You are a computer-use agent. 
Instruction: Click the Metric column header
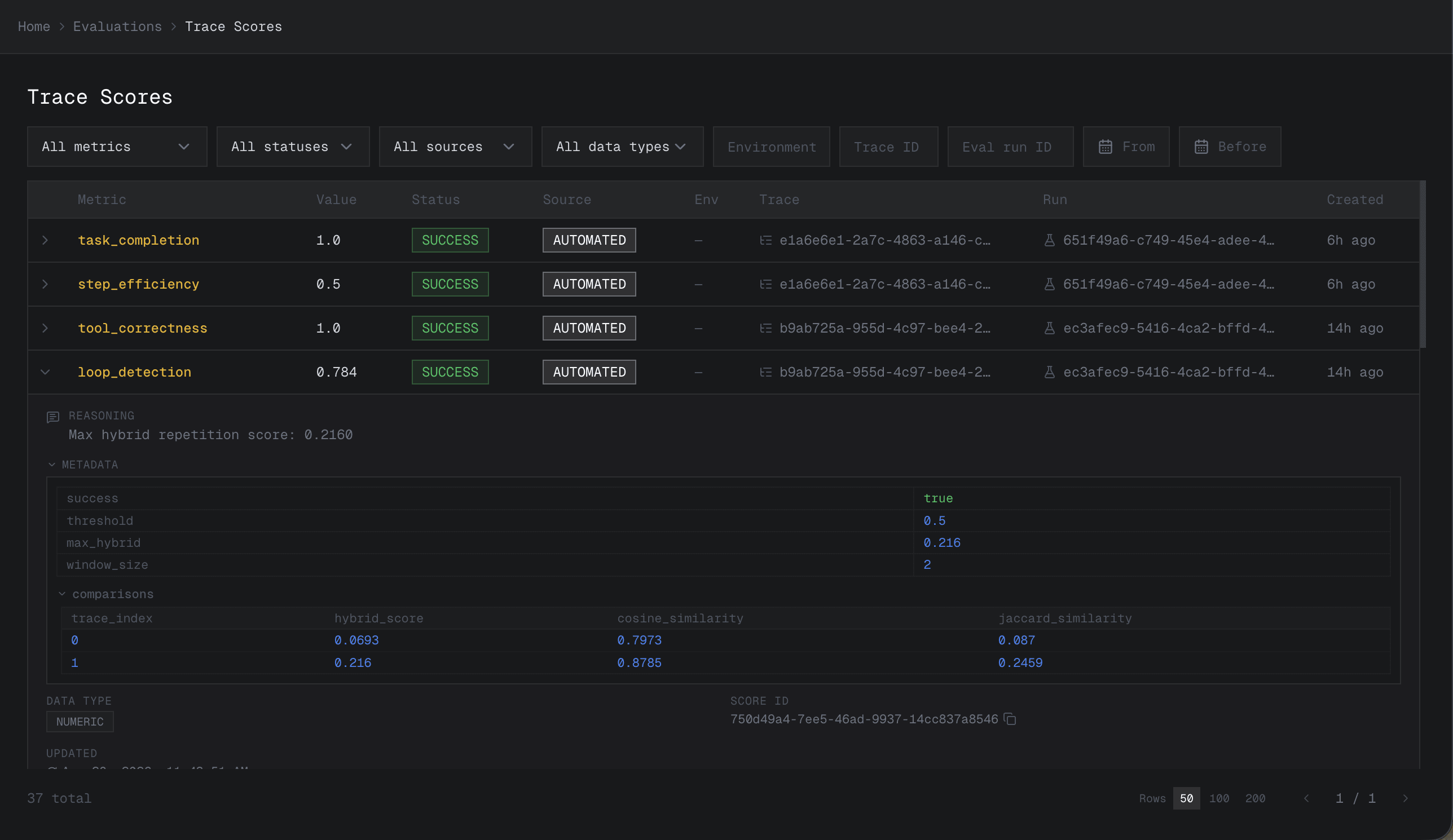tap(102, 200)
